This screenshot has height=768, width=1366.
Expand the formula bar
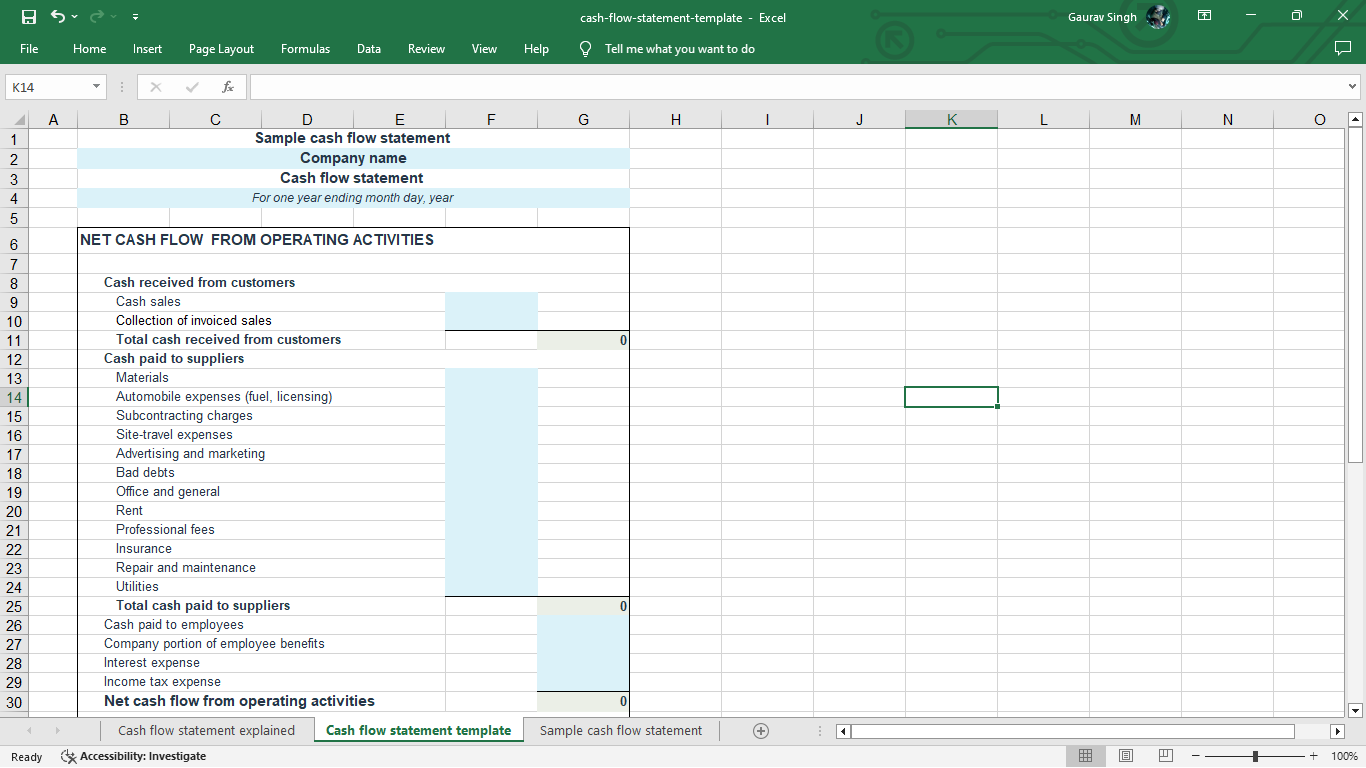click(x=1353, y=87)
